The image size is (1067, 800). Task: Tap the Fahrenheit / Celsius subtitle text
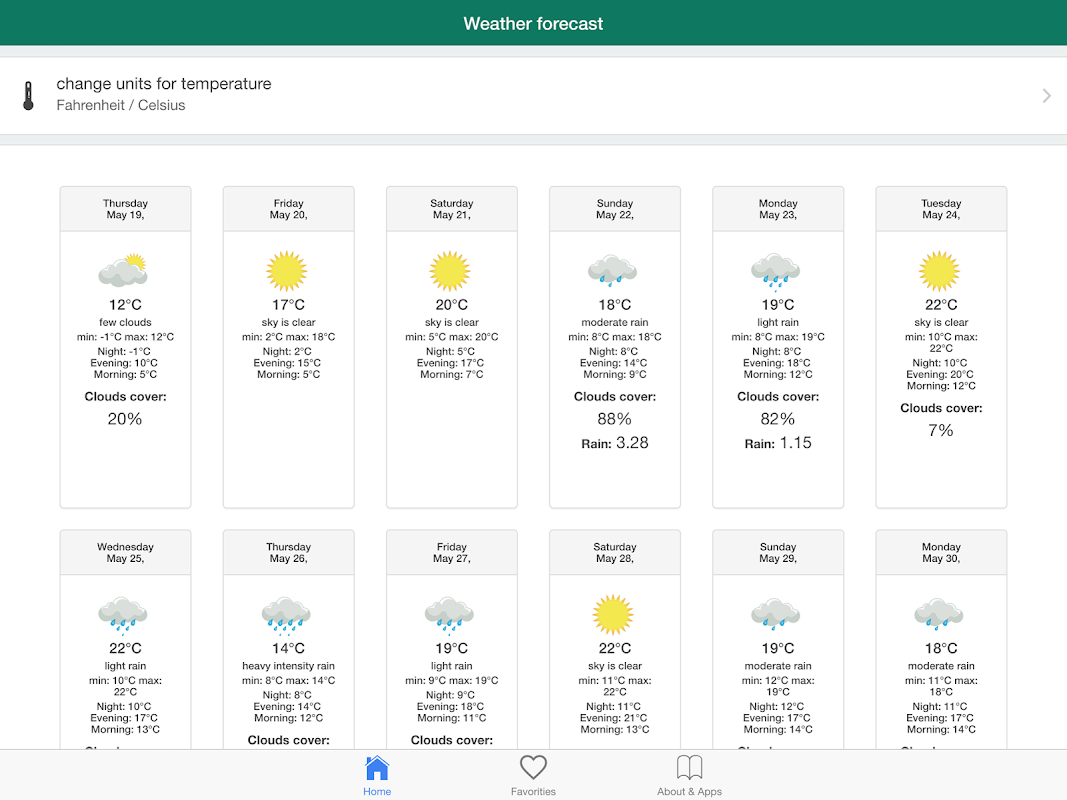121,106
